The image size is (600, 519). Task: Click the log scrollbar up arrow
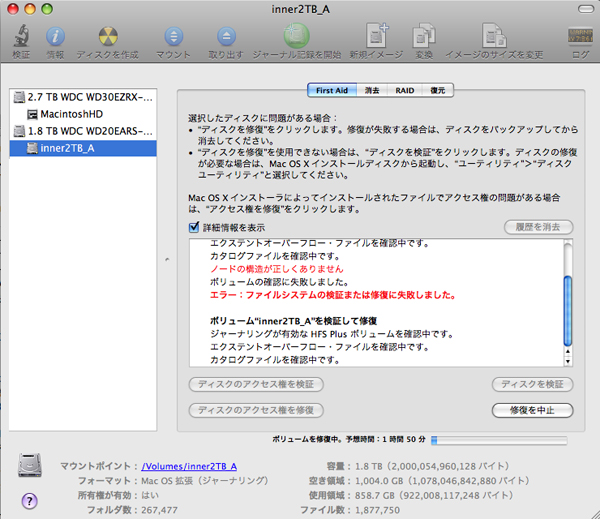point(568,351)
